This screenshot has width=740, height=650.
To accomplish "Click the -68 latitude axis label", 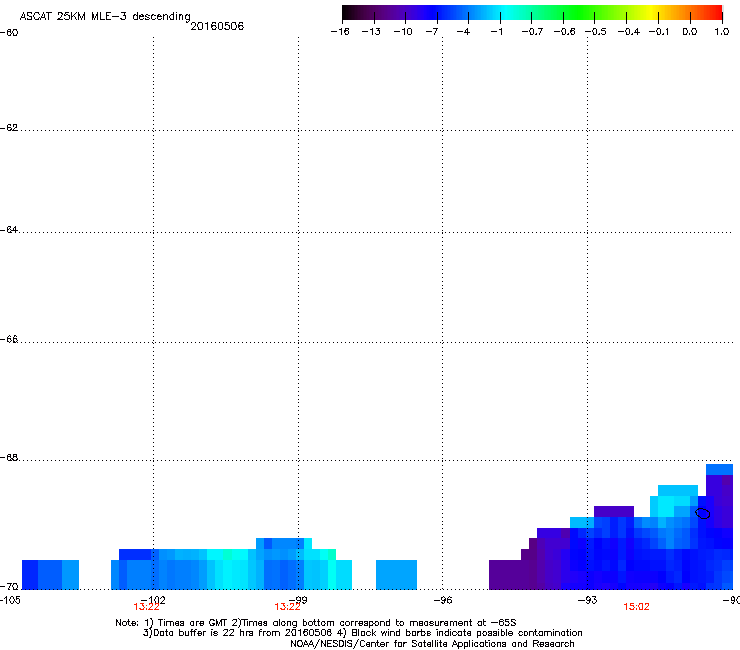I will 9,458.
